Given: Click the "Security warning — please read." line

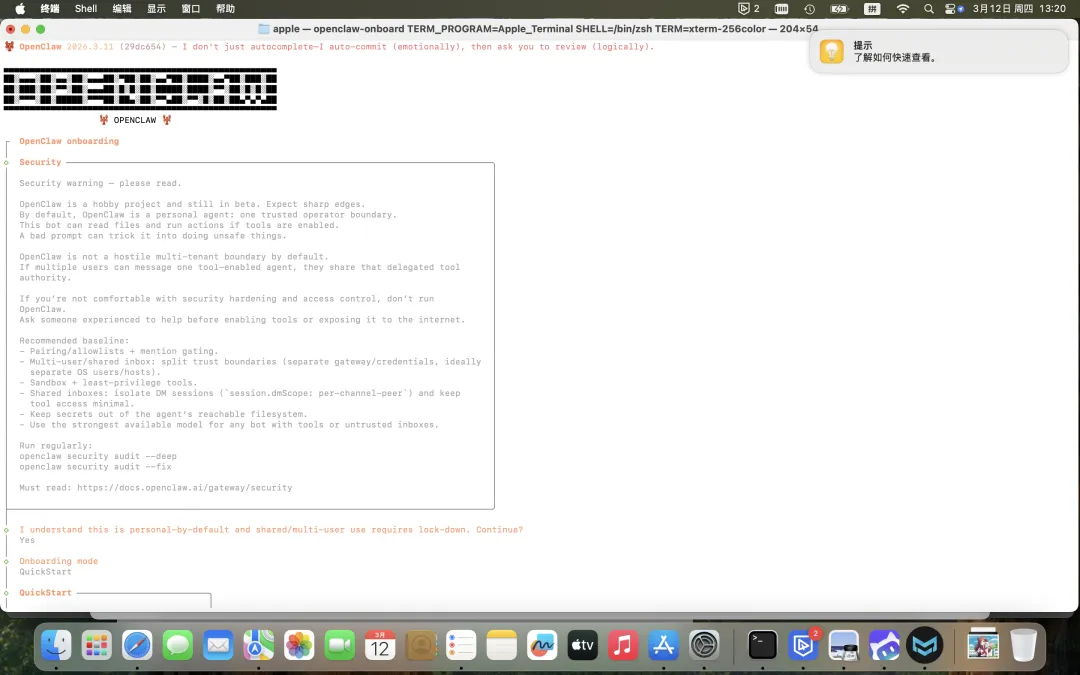Looking at the screenshot, I should (x=101, y=183).
